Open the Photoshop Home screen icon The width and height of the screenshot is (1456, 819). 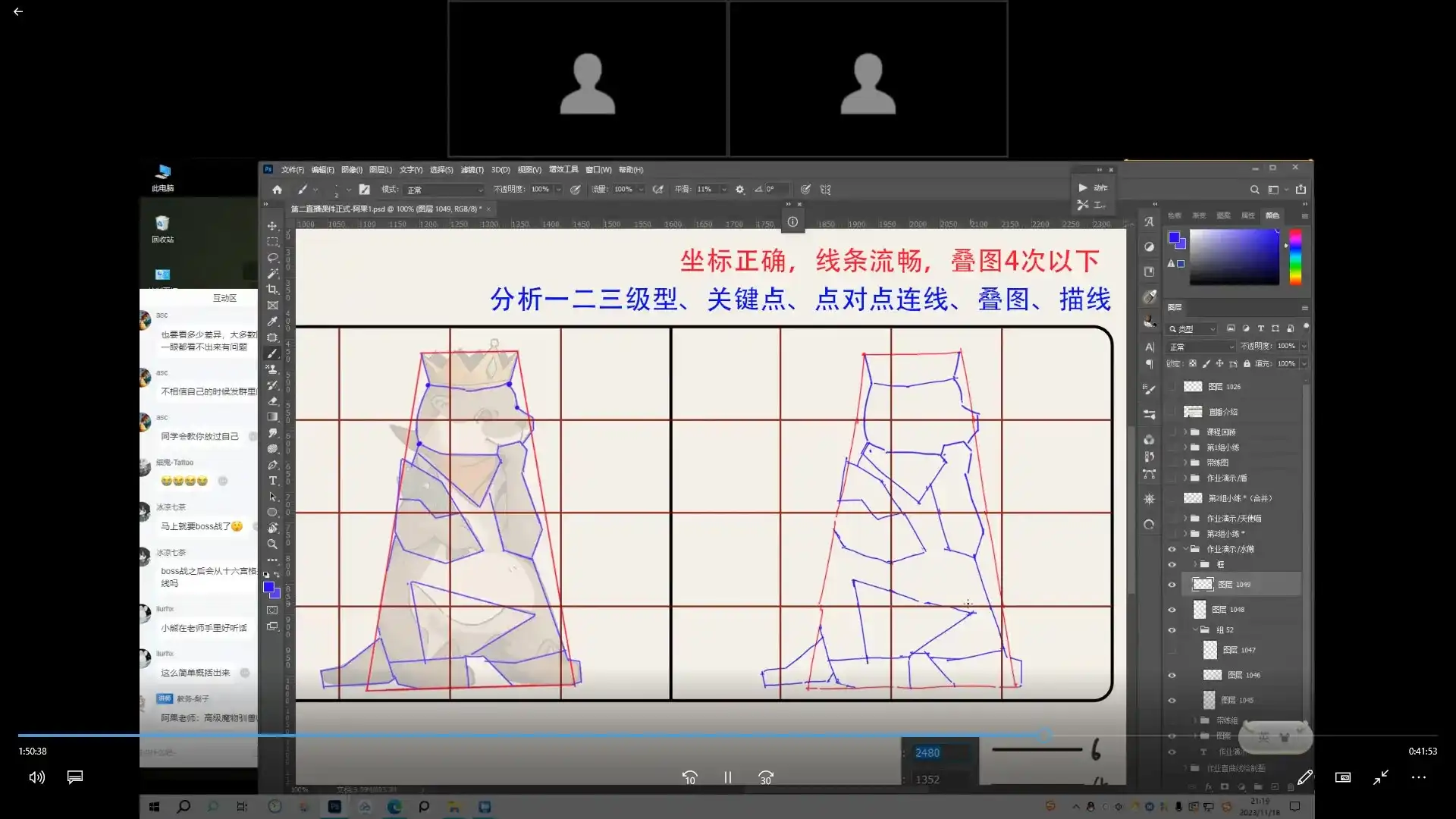[x=277, y=190]
